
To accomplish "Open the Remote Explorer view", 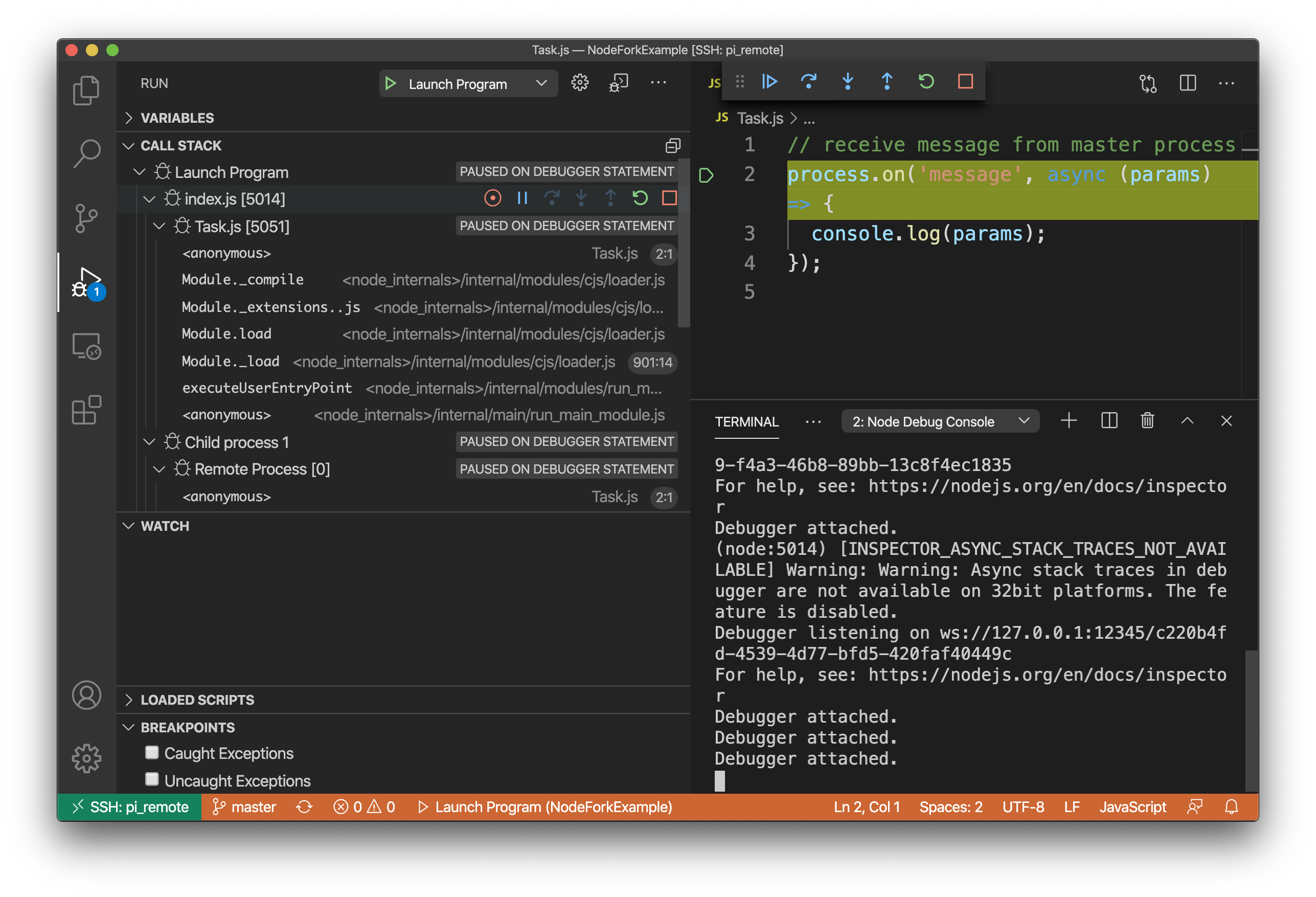I will 86,346.
